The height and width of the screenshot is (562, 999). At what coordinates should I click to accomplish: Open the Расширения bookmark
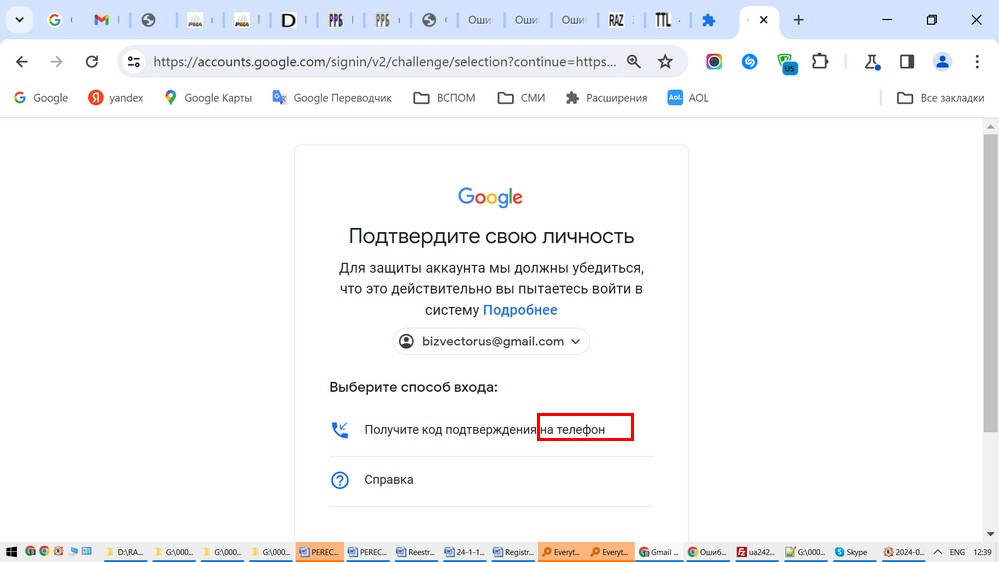tap(607, 97)
